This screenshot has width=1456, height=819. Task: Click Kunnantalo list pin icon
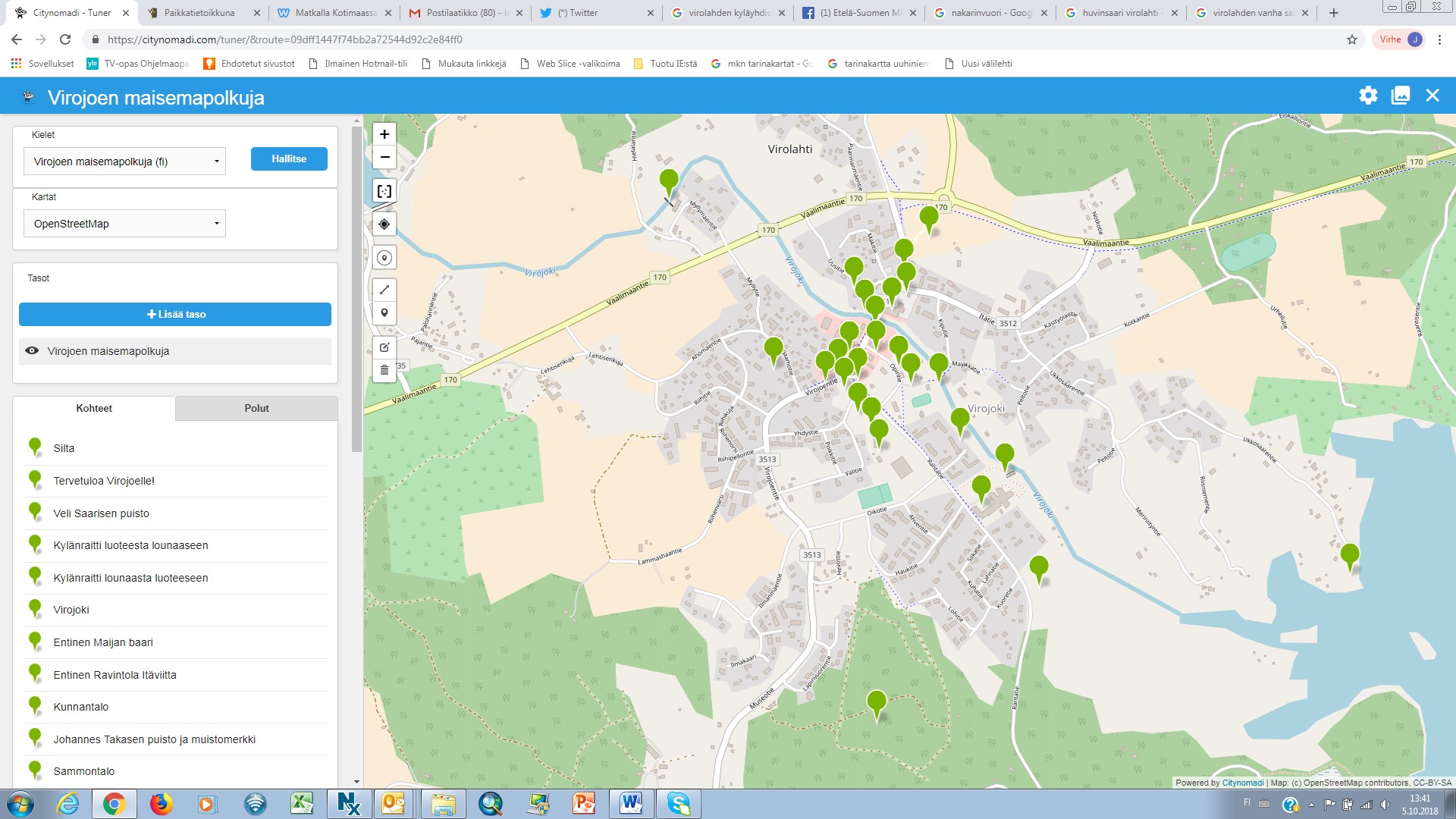pos(34,706)
